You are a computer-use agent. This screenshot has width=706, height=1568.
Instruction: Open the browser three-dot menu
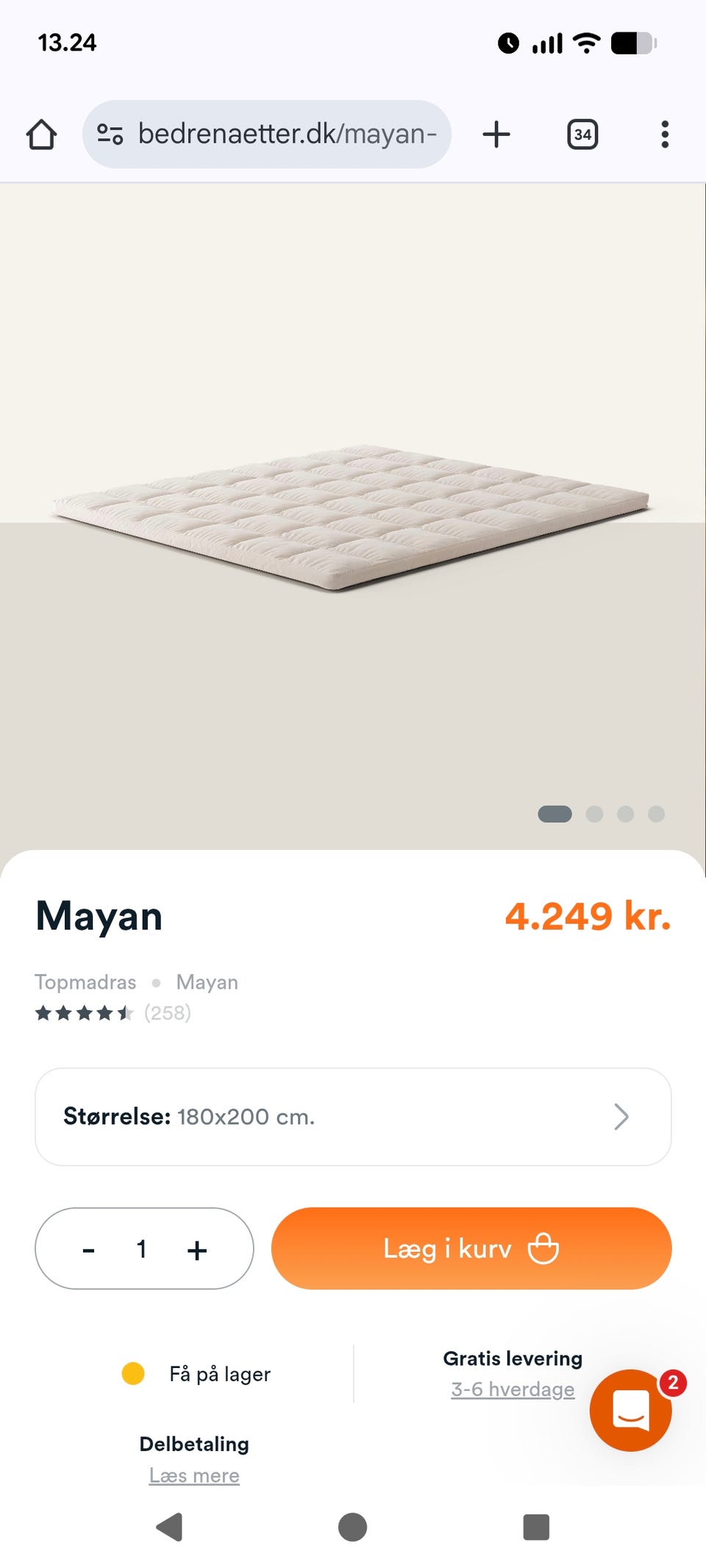pyautogui.click(x=665, y=135)
